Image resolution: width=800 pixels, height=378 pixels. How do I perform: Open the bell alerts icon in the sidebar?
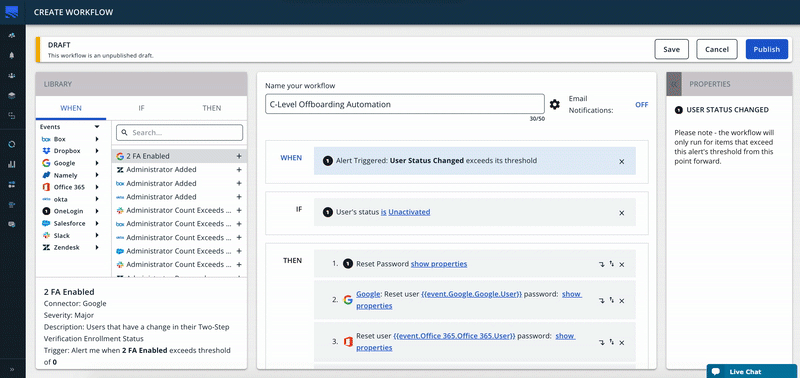click(x=12, y=55)
